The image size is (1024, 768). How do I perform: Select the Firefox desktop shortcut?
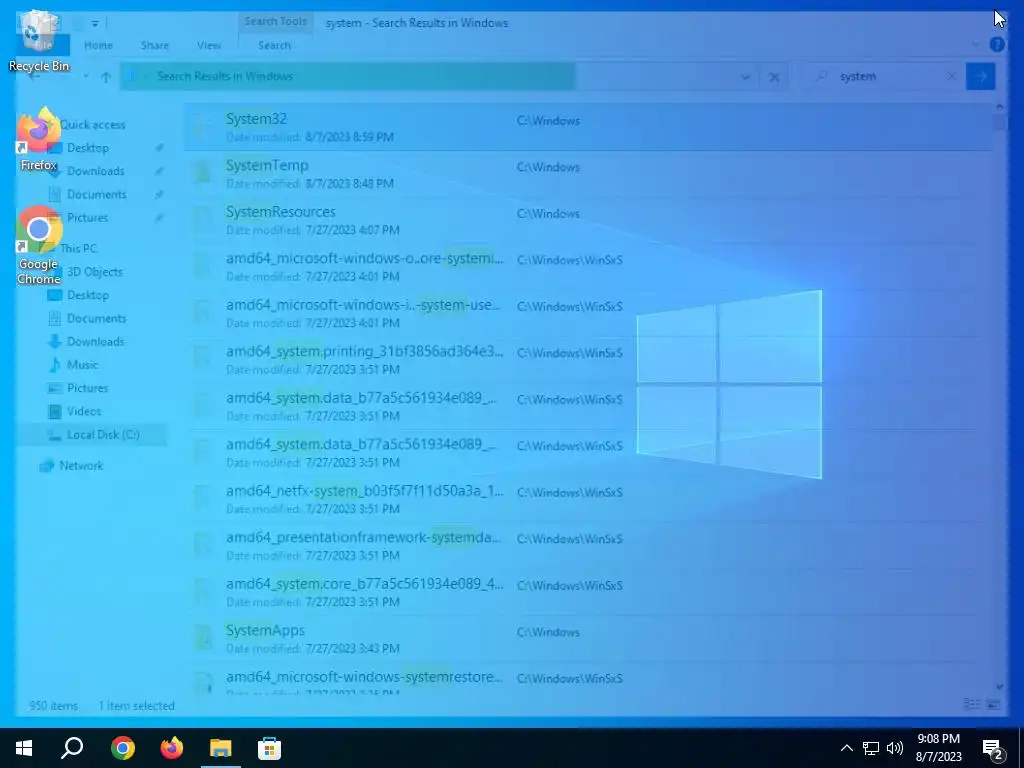point(39,139)
